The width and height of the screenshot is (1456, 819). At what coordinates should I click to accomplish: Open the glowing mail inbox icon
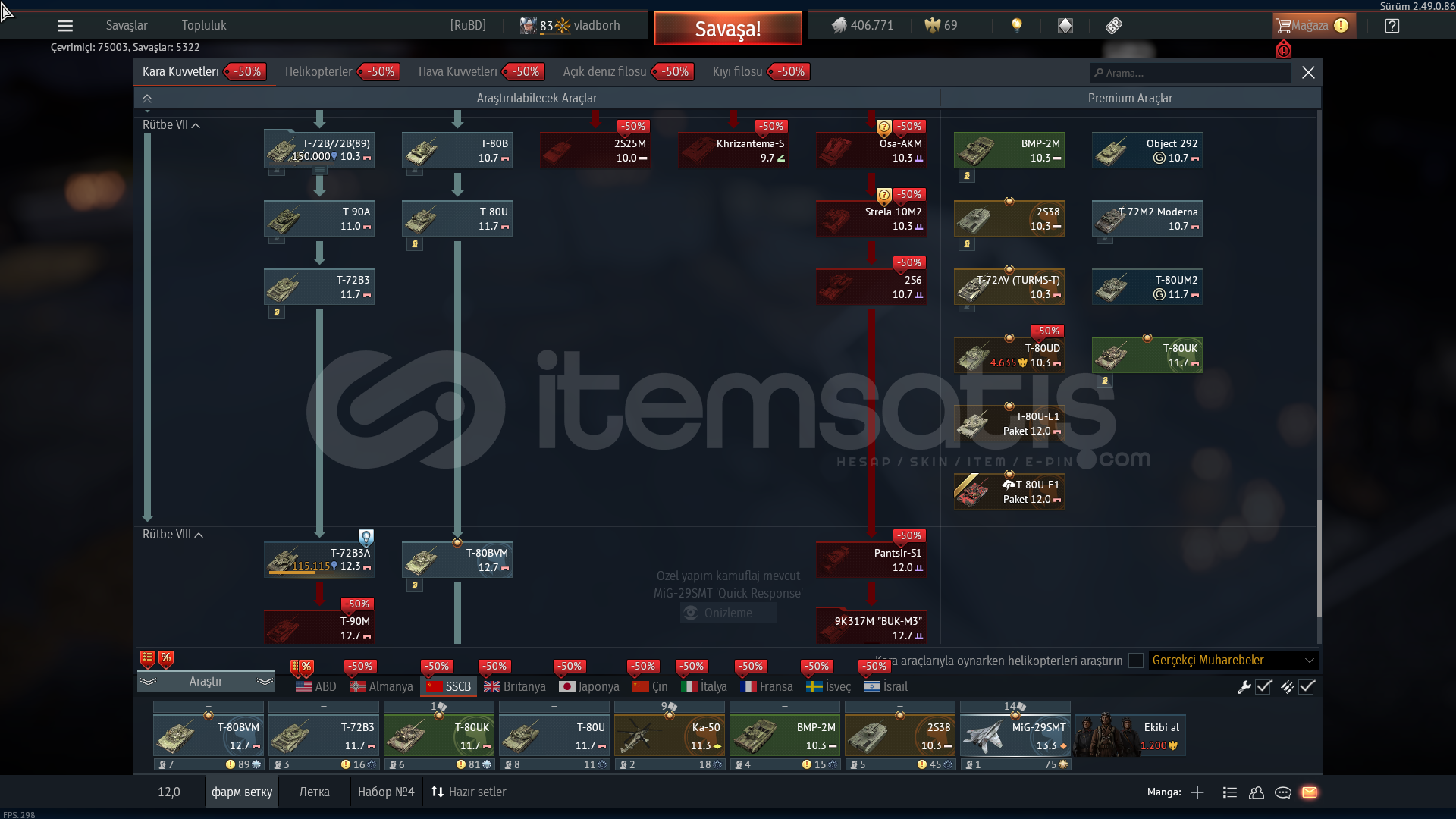1310,792
